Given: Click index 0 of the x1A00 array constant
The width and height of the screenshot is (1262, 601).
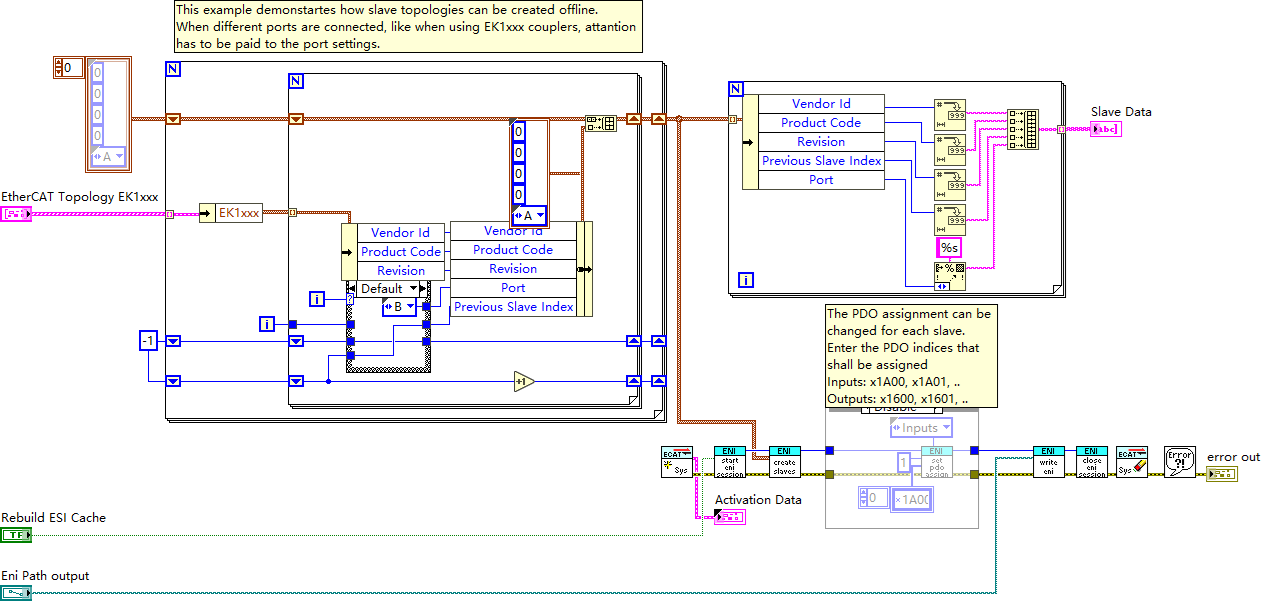Looking at the screenshot, I should tap(874, 498).
